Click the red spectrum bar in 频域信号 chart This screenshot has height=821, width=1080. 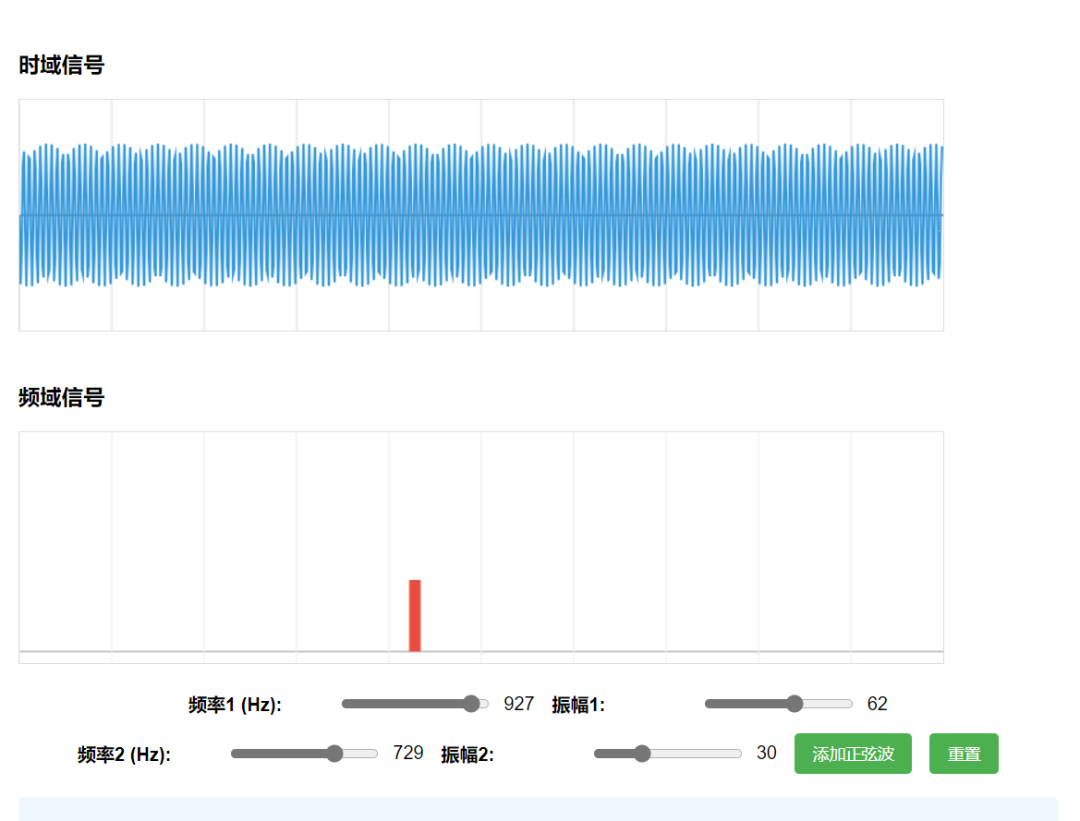tap(415, 615)
